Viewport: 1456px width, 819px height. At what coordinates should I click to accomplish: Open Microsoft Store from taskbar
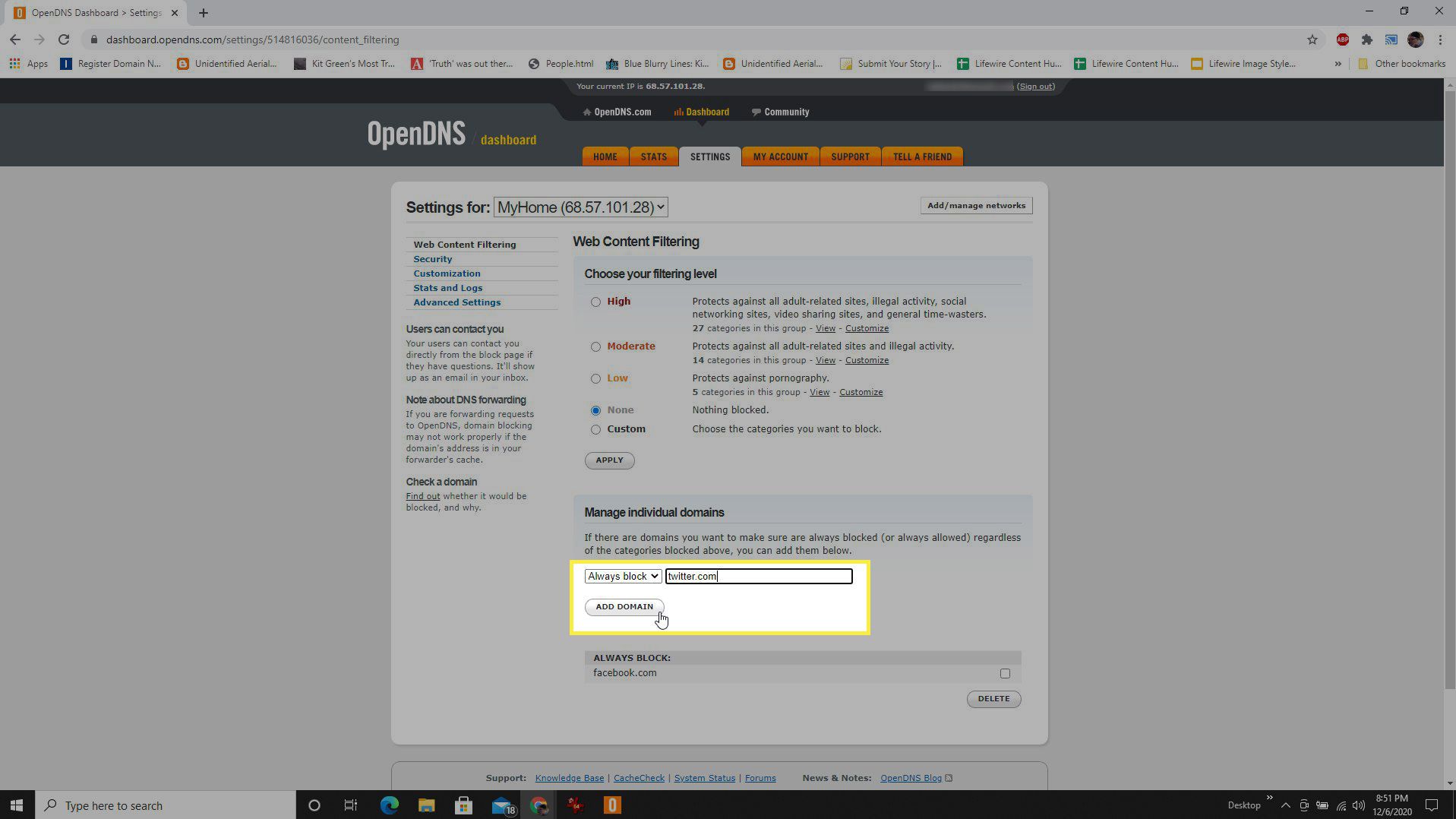point(463,805)
